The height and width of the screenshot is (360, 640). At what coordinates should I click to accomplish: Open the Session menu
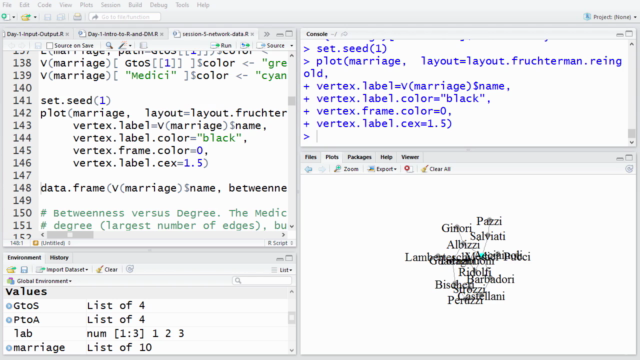(x=110, y=5)
